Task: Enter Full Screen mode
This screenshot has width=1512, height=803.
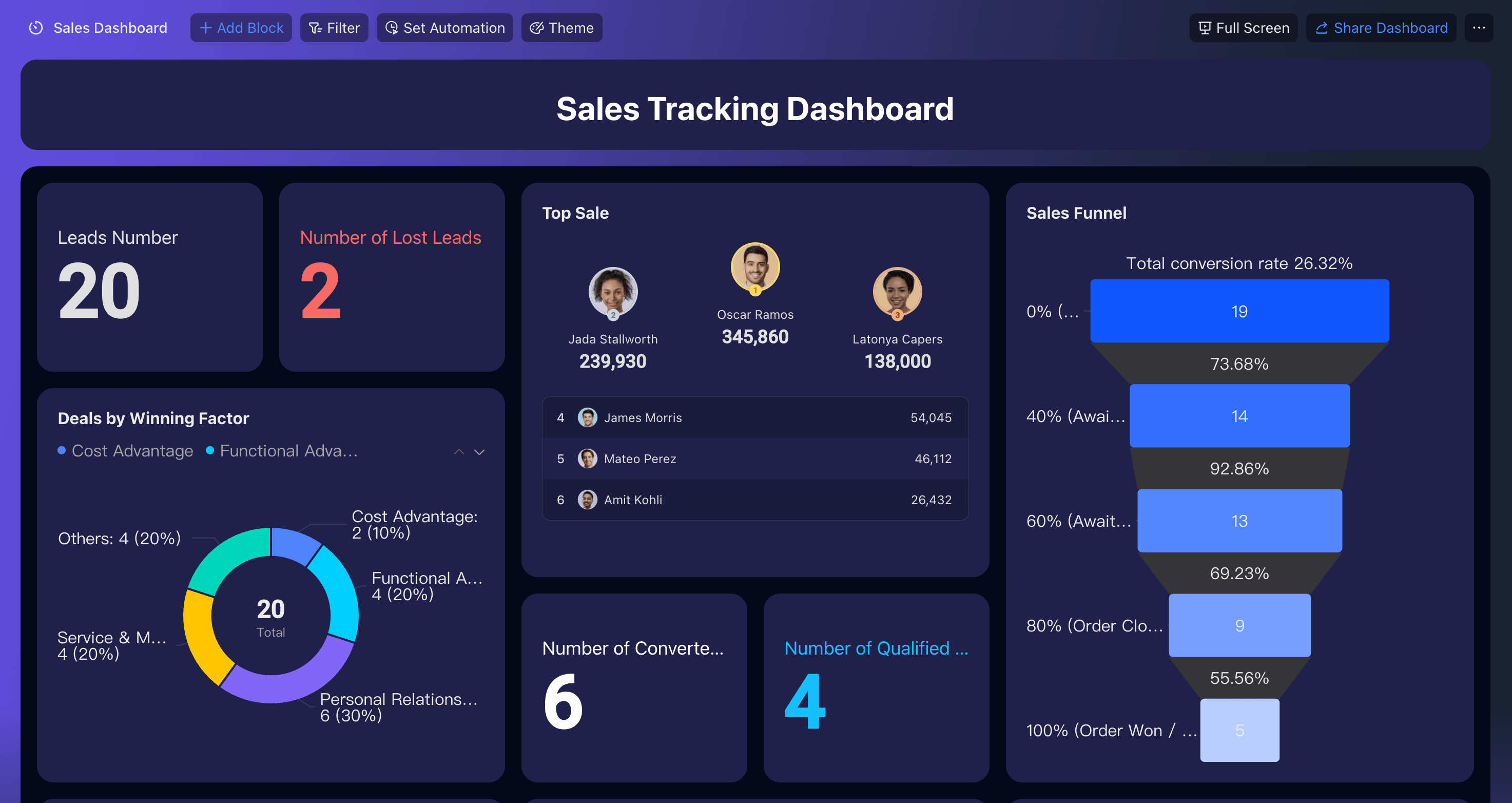Action: [x=1243, y=28]
